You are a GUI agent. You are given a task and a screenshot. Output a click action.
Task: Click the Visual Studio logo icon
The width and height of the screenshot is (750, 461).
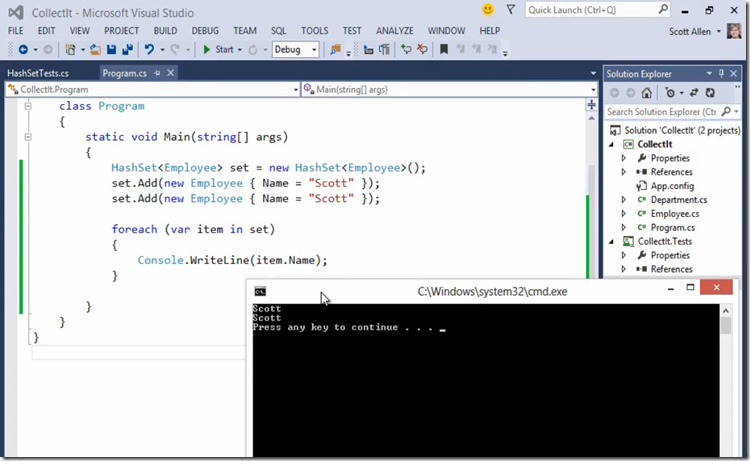pos(16,12)
